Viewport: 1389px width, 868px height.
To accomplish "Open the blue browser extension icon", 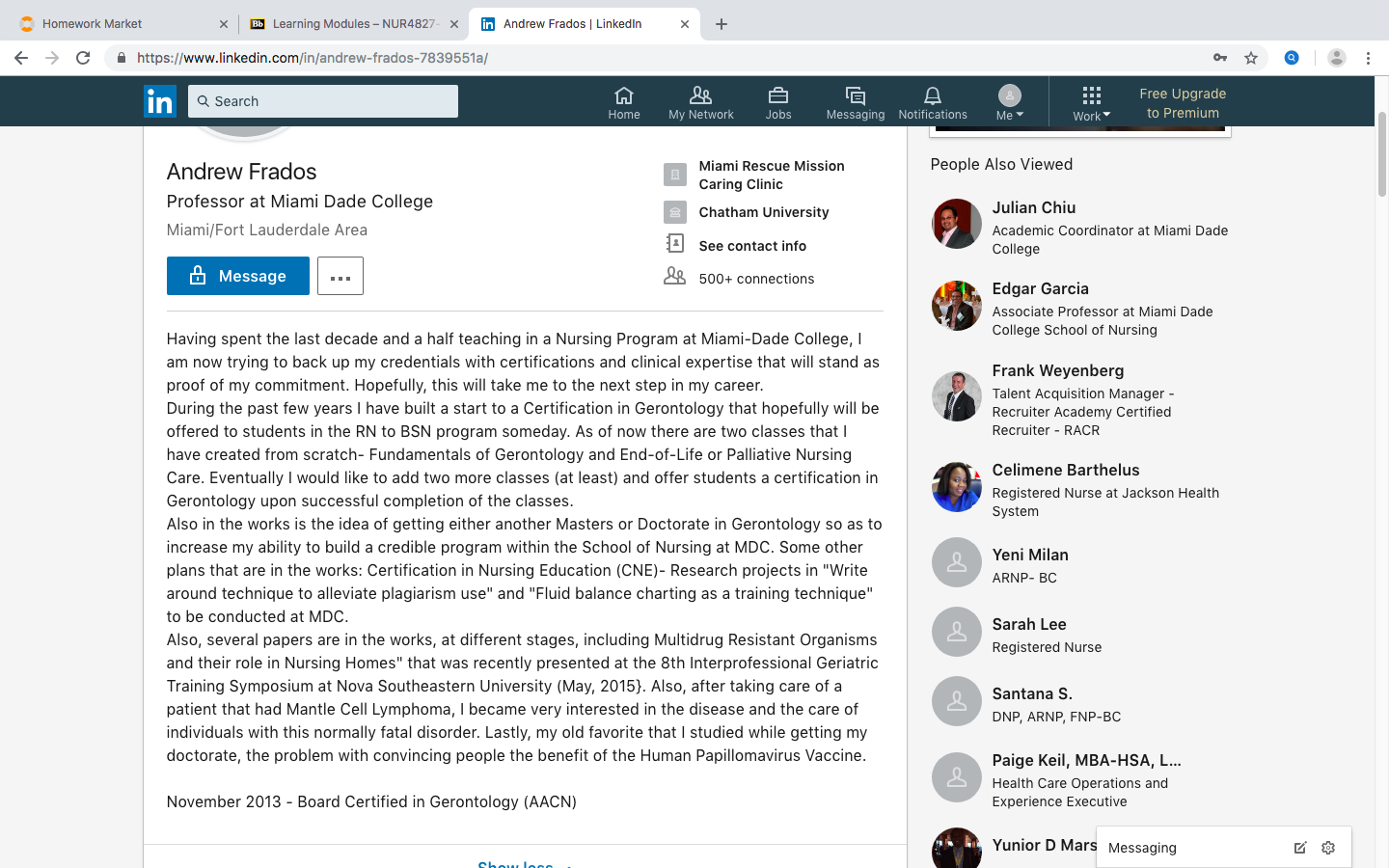I will click(x=1292, y=58).
